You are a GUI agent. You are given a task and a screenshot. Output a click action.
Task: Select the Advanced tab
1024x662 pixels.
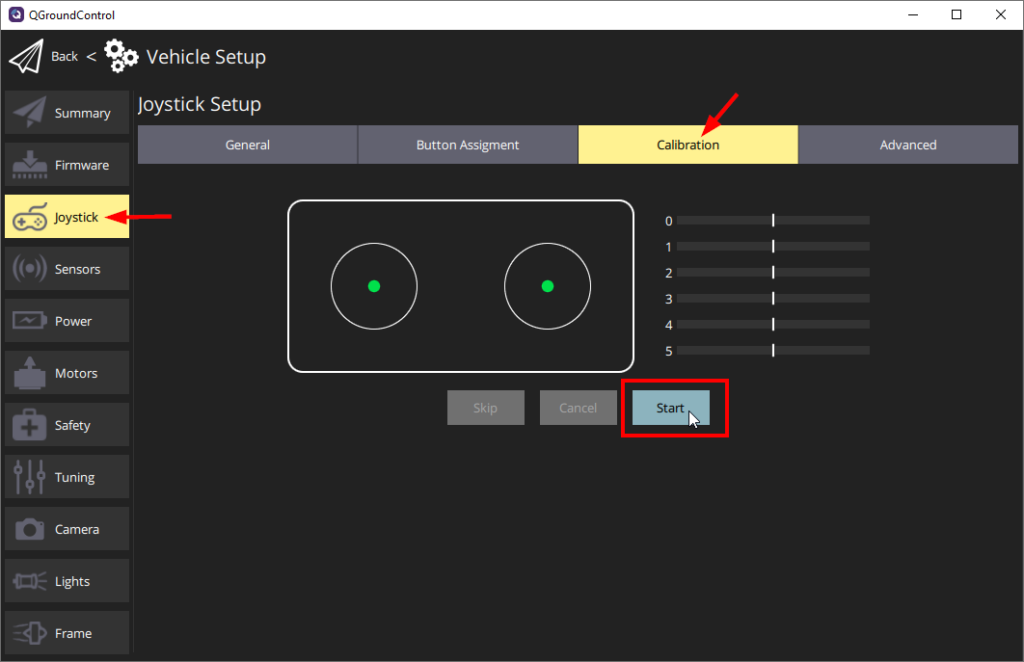[908, 144]
